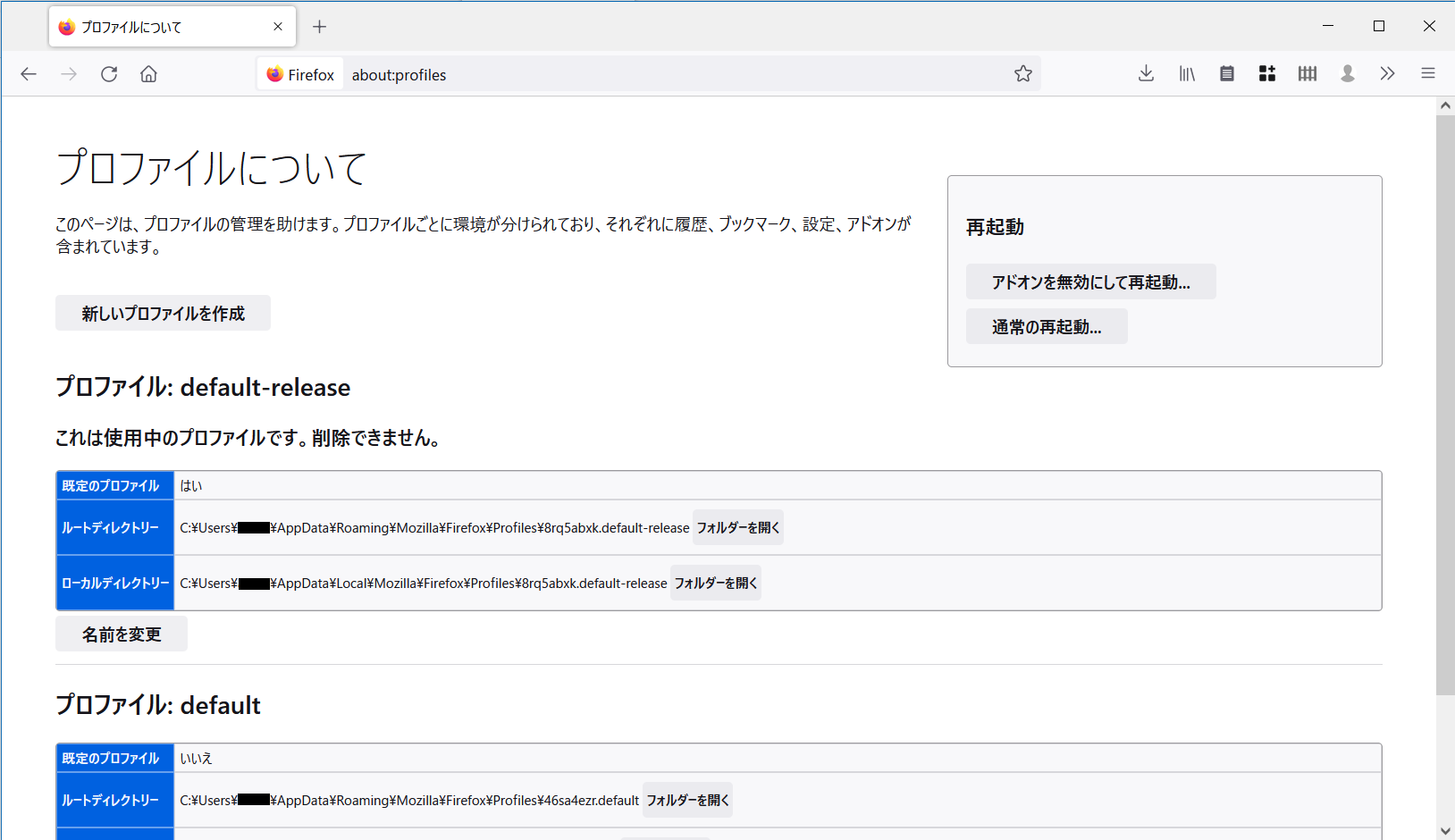This screenshot has height=840, width=1455.
Task: Open a new tab with the plus button
Action: [319, 26]
